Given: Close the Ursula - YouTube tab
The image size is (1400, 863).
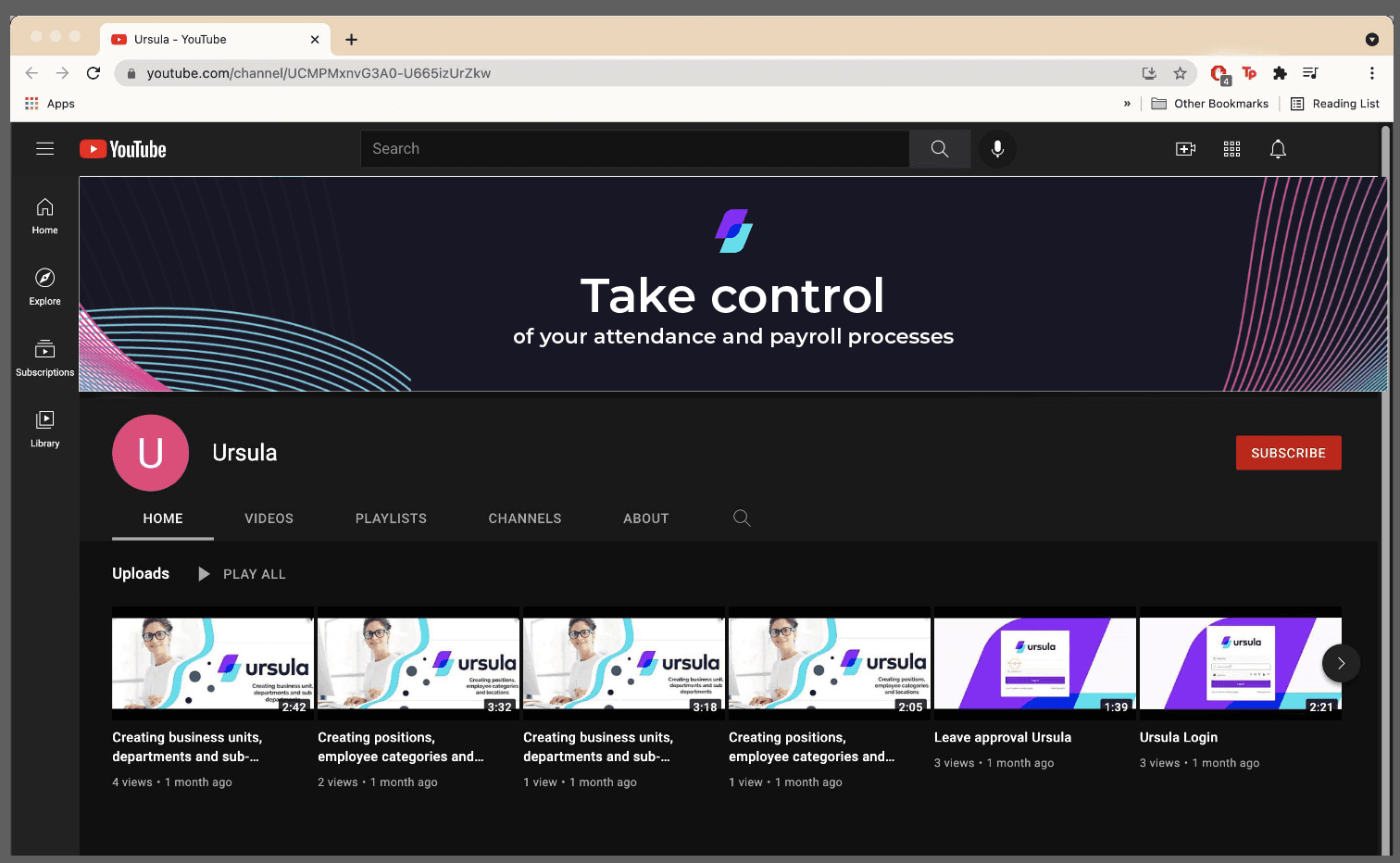Looking at the screenshot, I should tap(315, 39).
